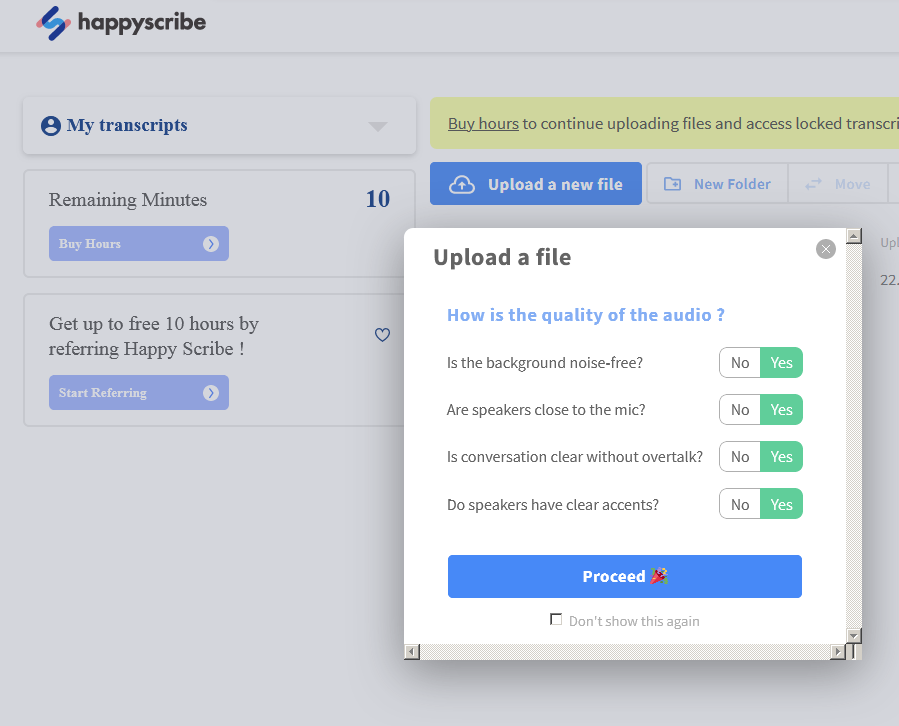This screenshot has width=899, height=726.
Task: Click the Proceed button
Action: coord(624,576)
